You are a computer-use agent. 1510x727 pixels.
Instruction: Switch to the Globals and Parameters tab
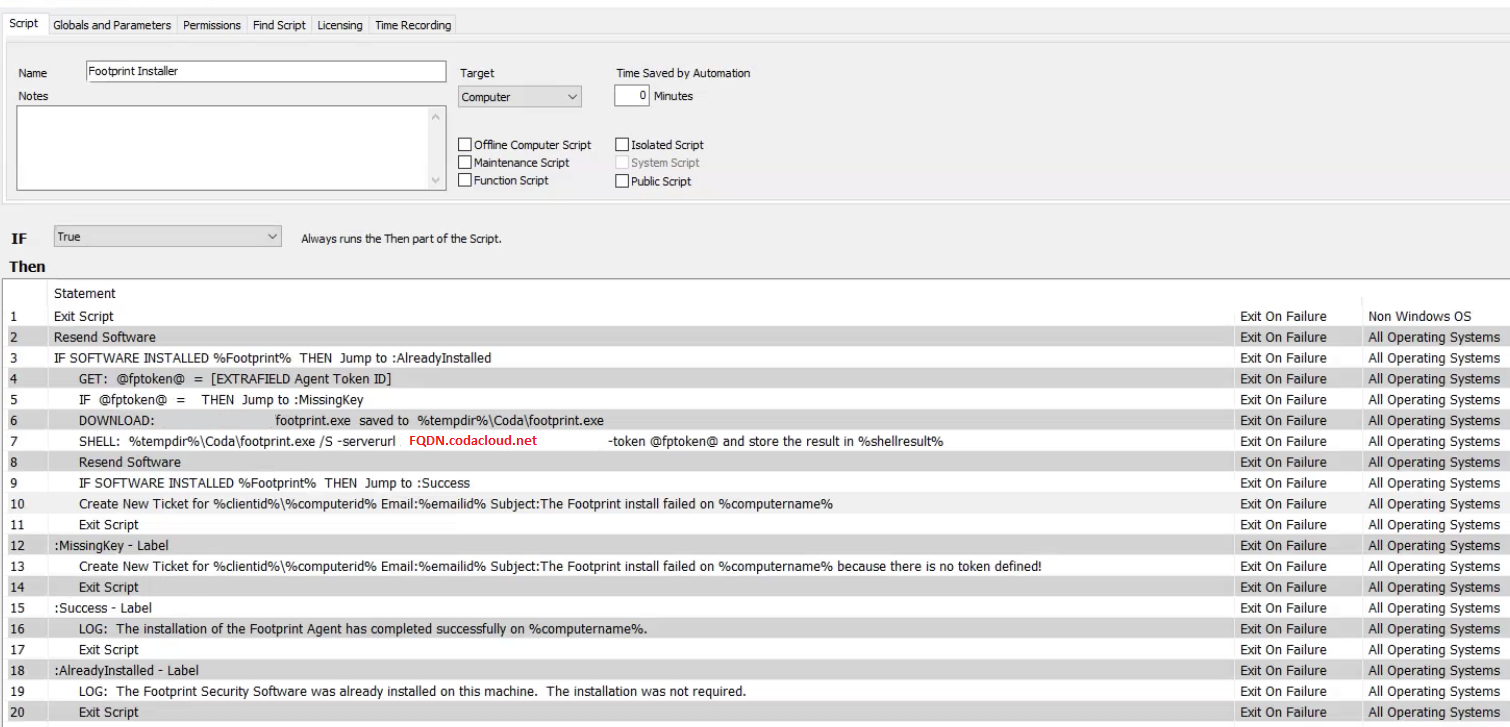point(112,24)
